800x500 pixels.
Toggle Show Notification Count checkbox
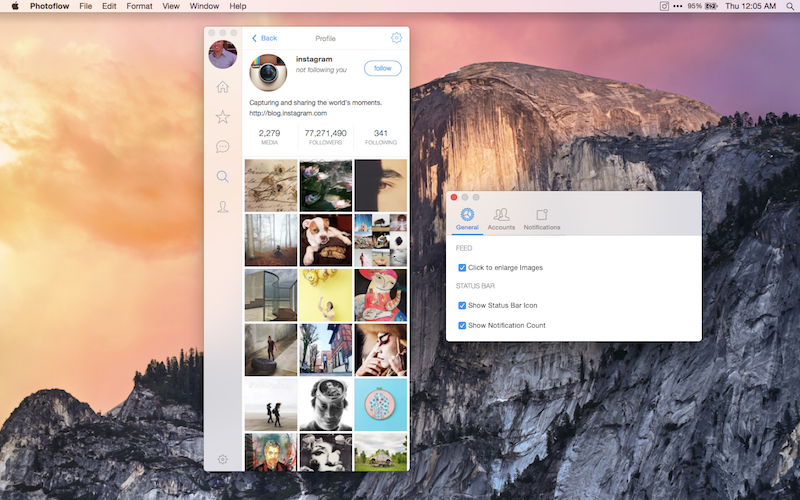pos(462,326)
